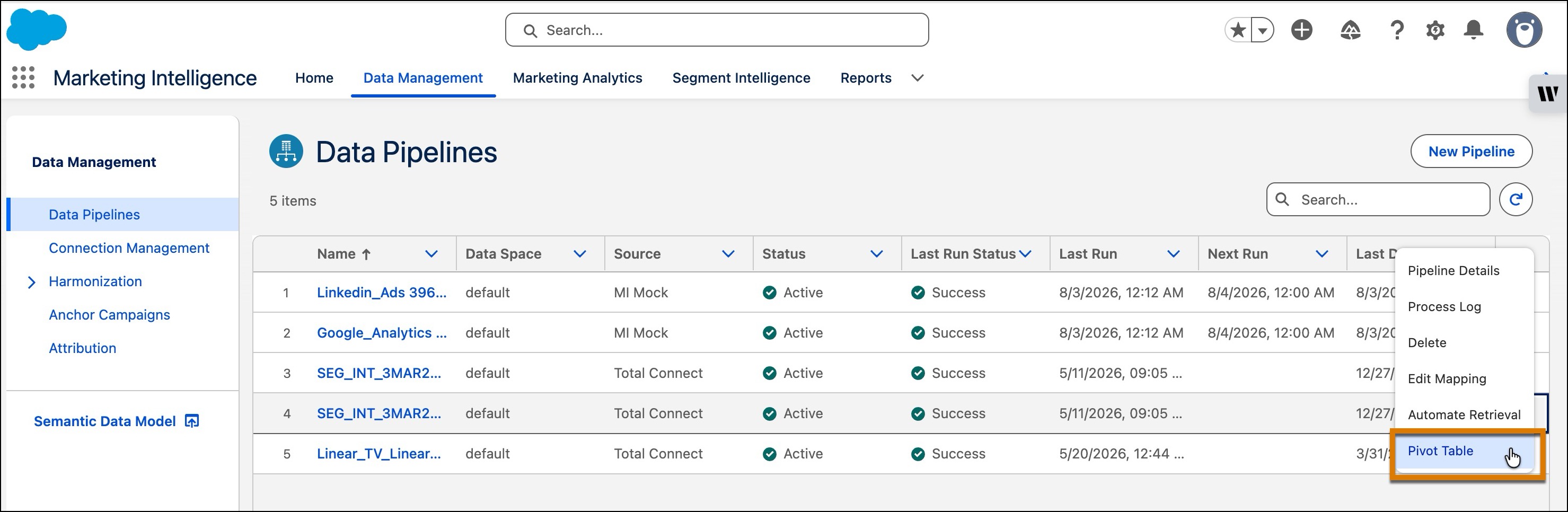The image size is (1568, 512).
Task: Open the Last Run column menu chevron
Action: click(x=1174, y=254)
